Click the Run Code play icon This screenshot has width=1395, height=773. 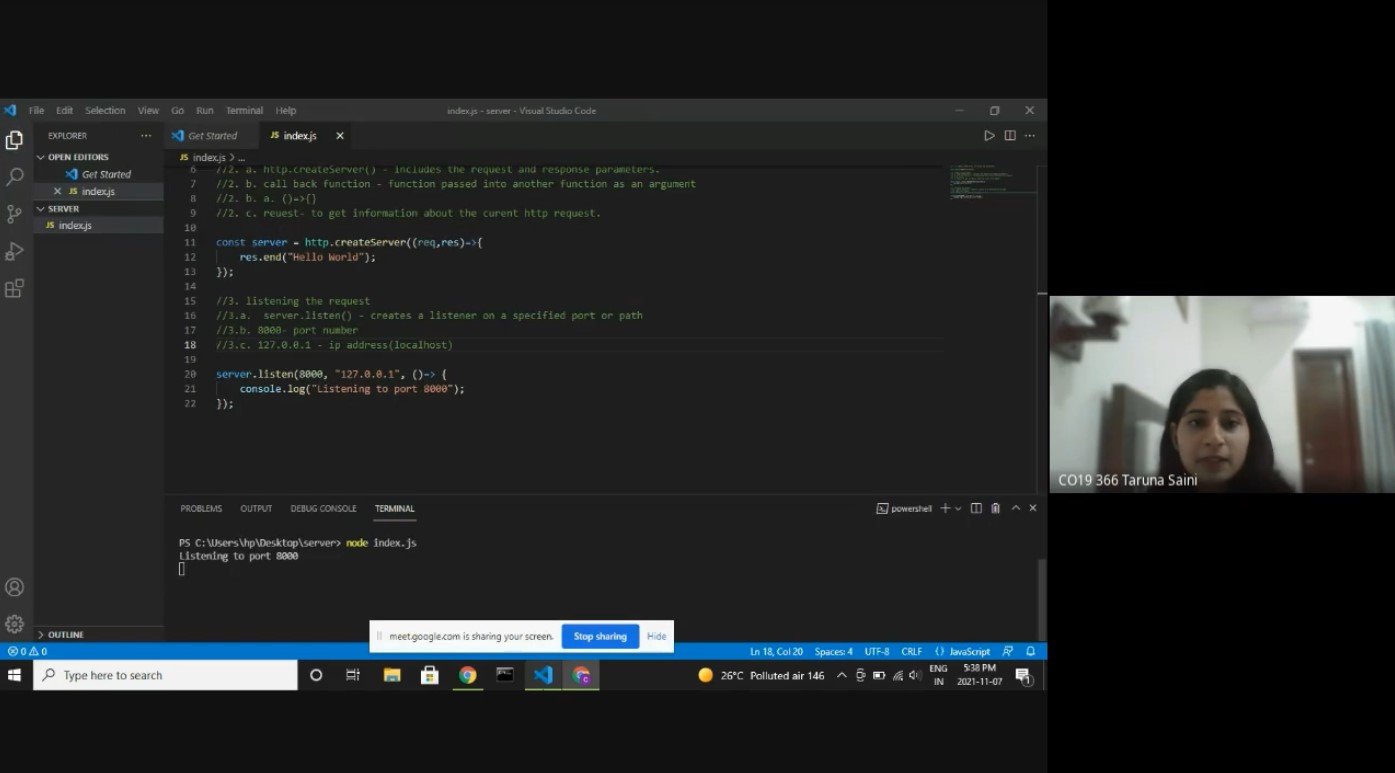pyautogui.click(x=989, y=136)
